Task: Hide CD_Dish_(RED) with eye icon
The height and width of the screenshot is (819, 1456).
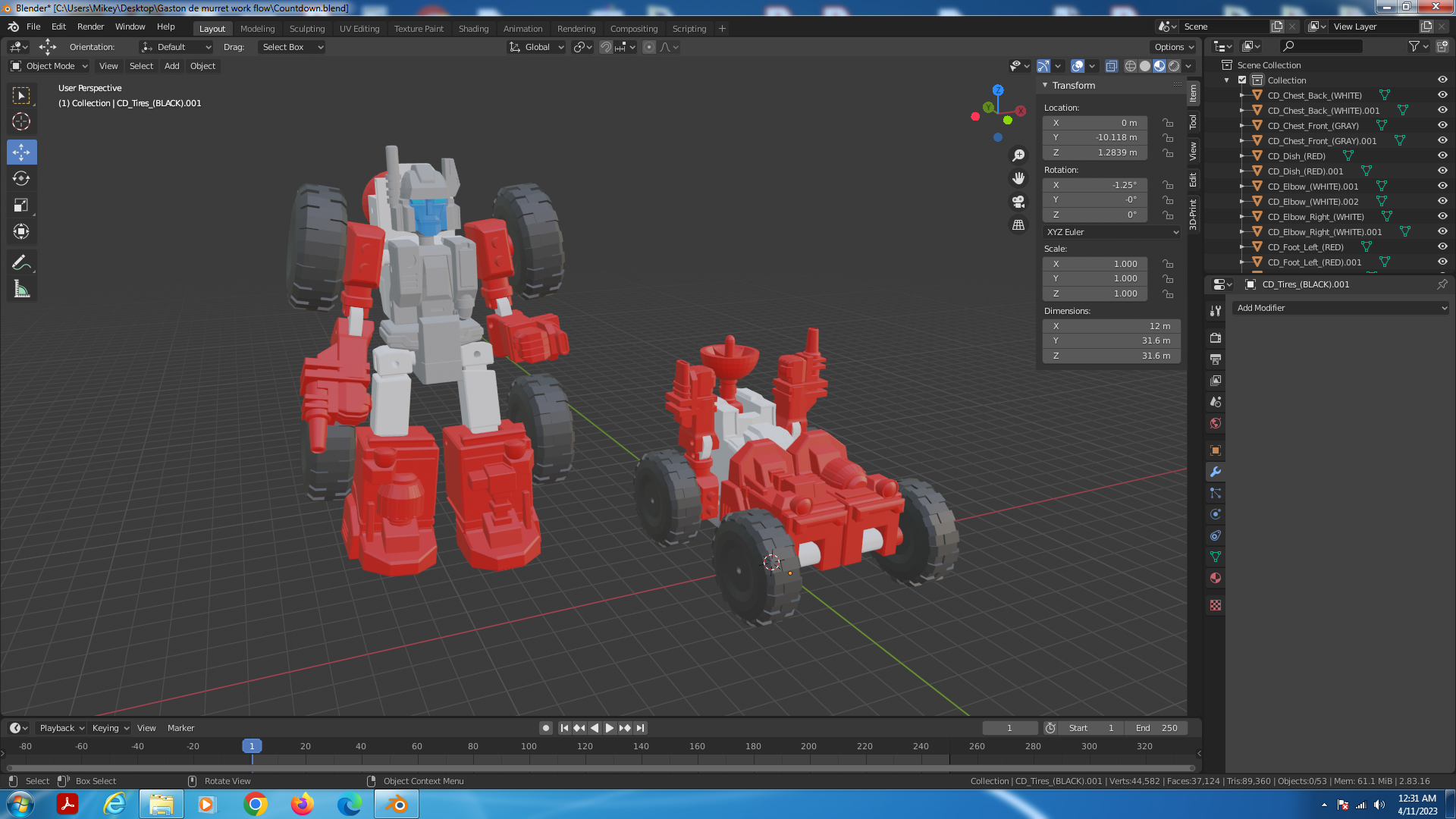Action: (1442, 155)
